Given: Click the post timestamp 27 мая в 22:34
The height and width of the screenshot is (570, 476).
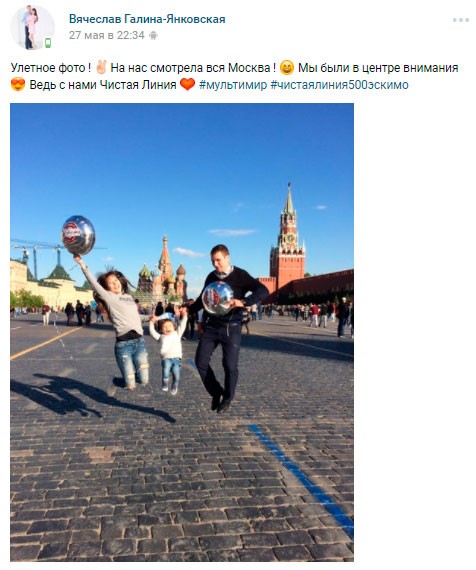Looking at the screenshot, I should click(107, 35).
